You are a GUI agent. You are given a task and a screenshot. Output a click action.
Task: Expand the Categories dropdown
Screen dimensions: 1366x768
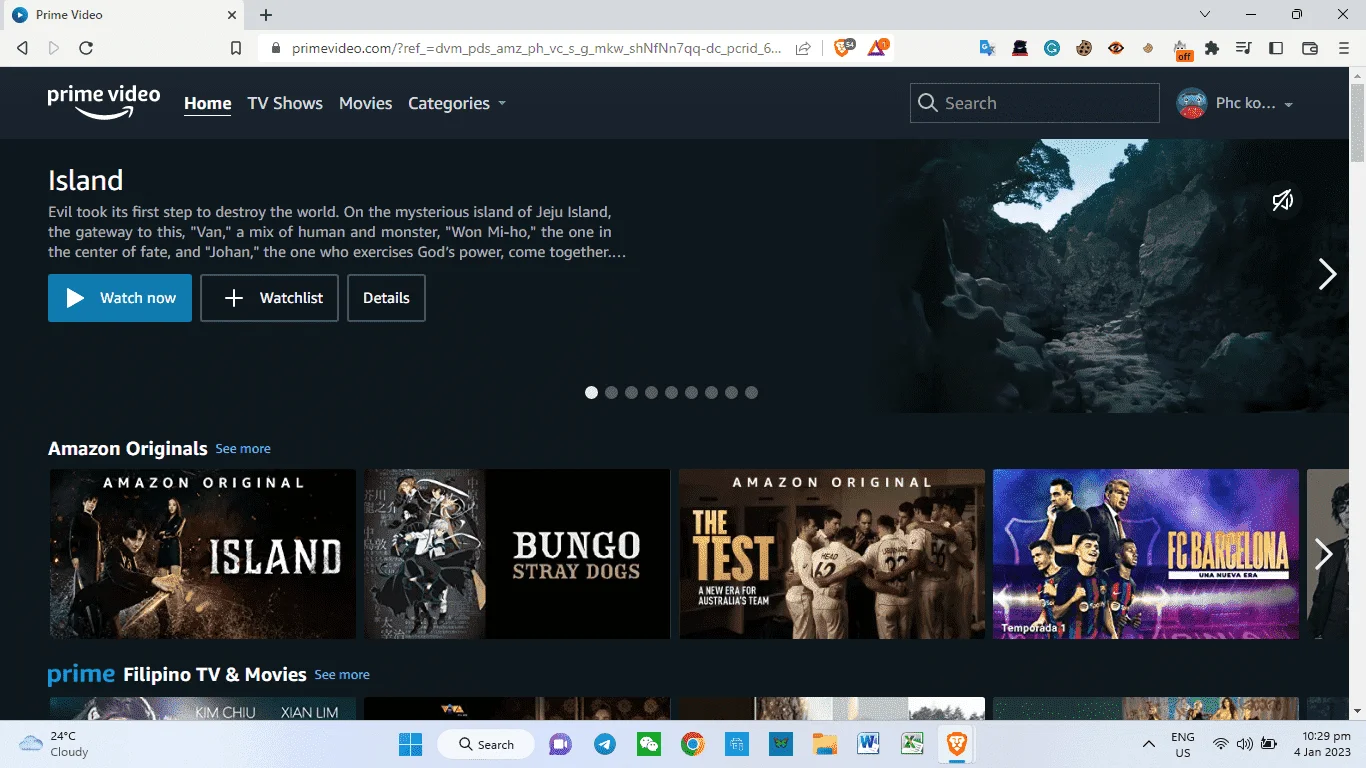tap(456, 103)
